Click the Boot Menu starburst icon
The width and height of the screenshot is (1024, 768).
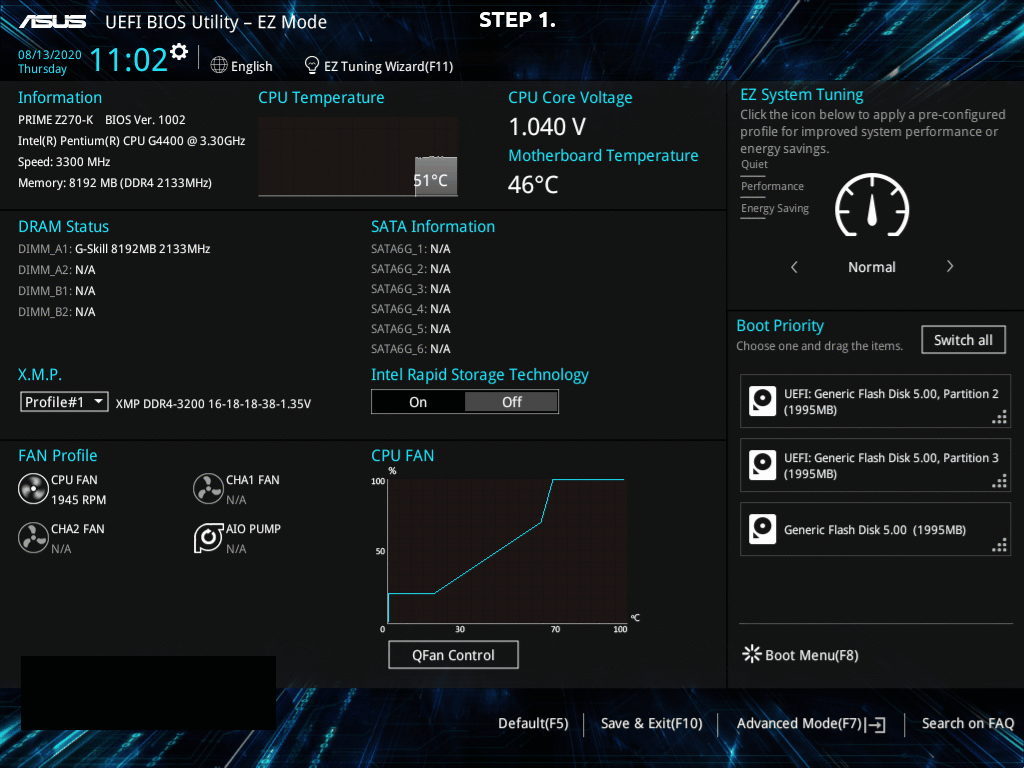752,654
